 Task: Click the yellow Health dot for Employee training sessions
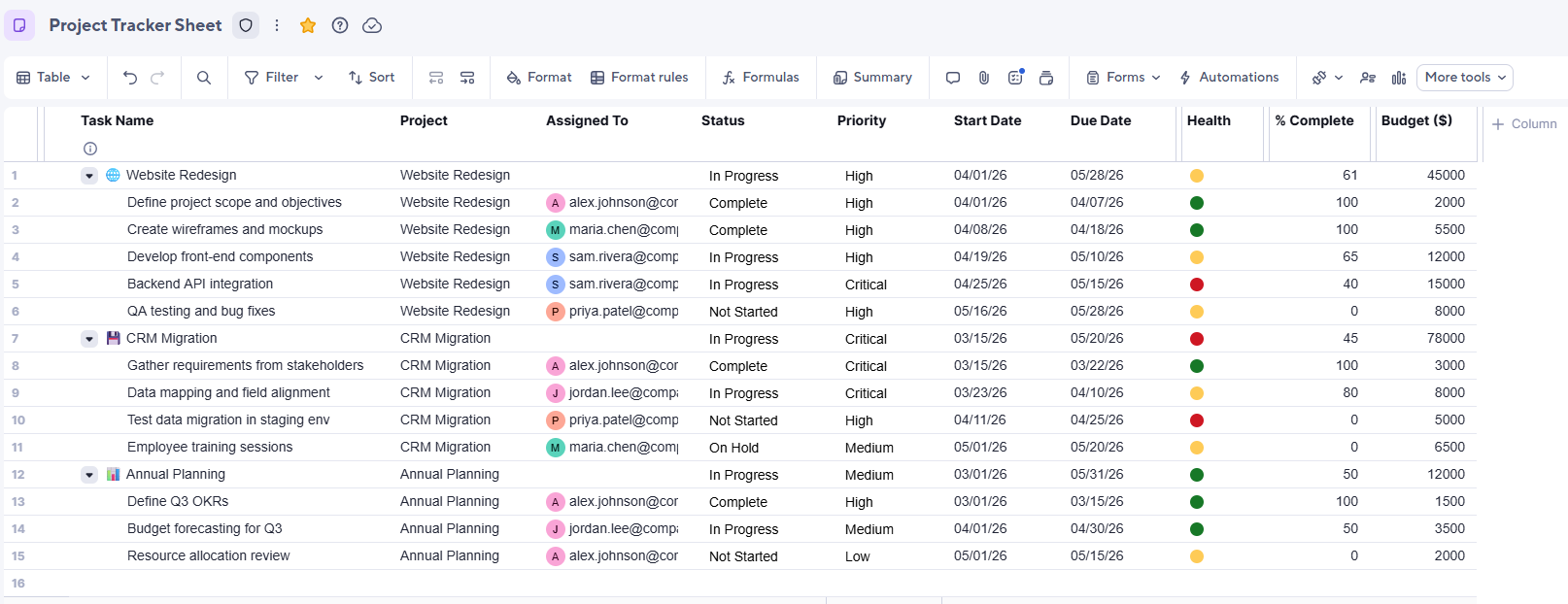point(1197,448)
